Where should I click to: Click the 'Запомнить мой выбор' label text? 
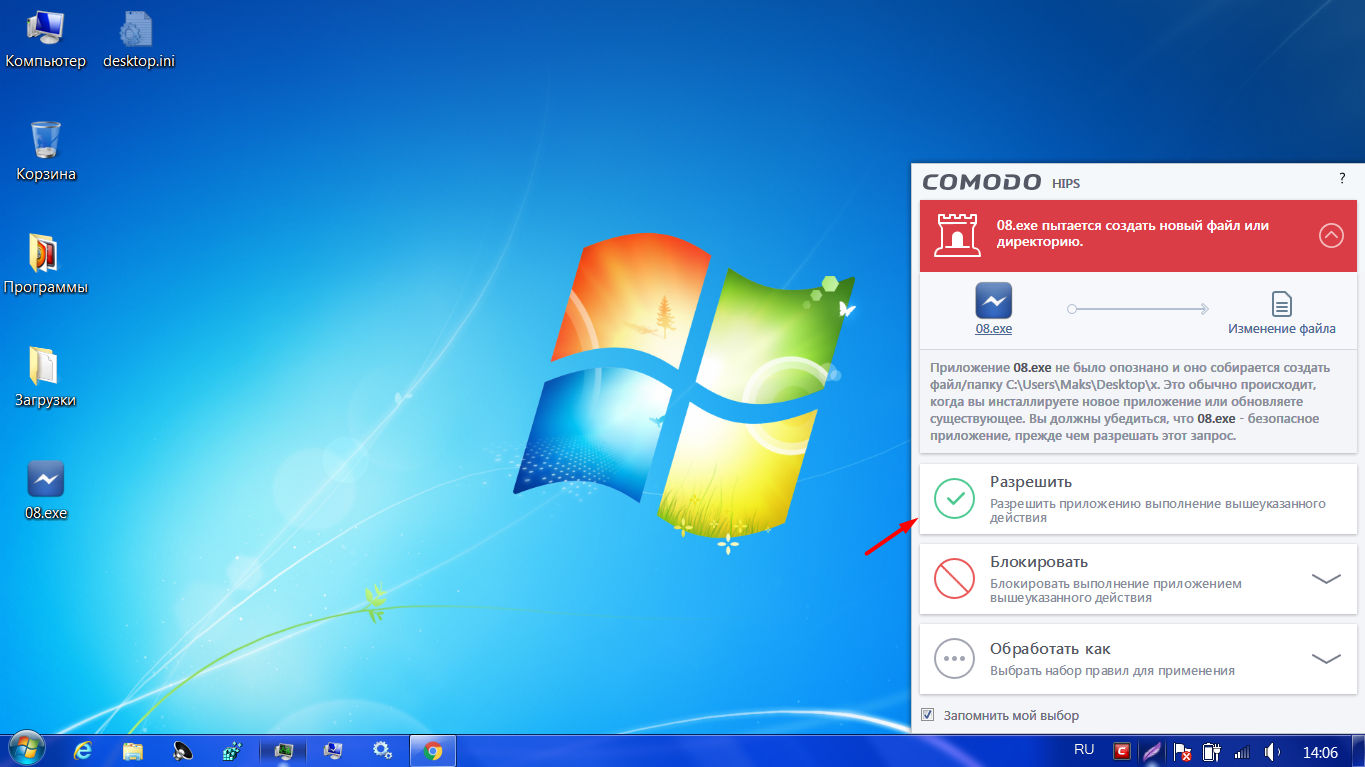tap(1010, 716)
